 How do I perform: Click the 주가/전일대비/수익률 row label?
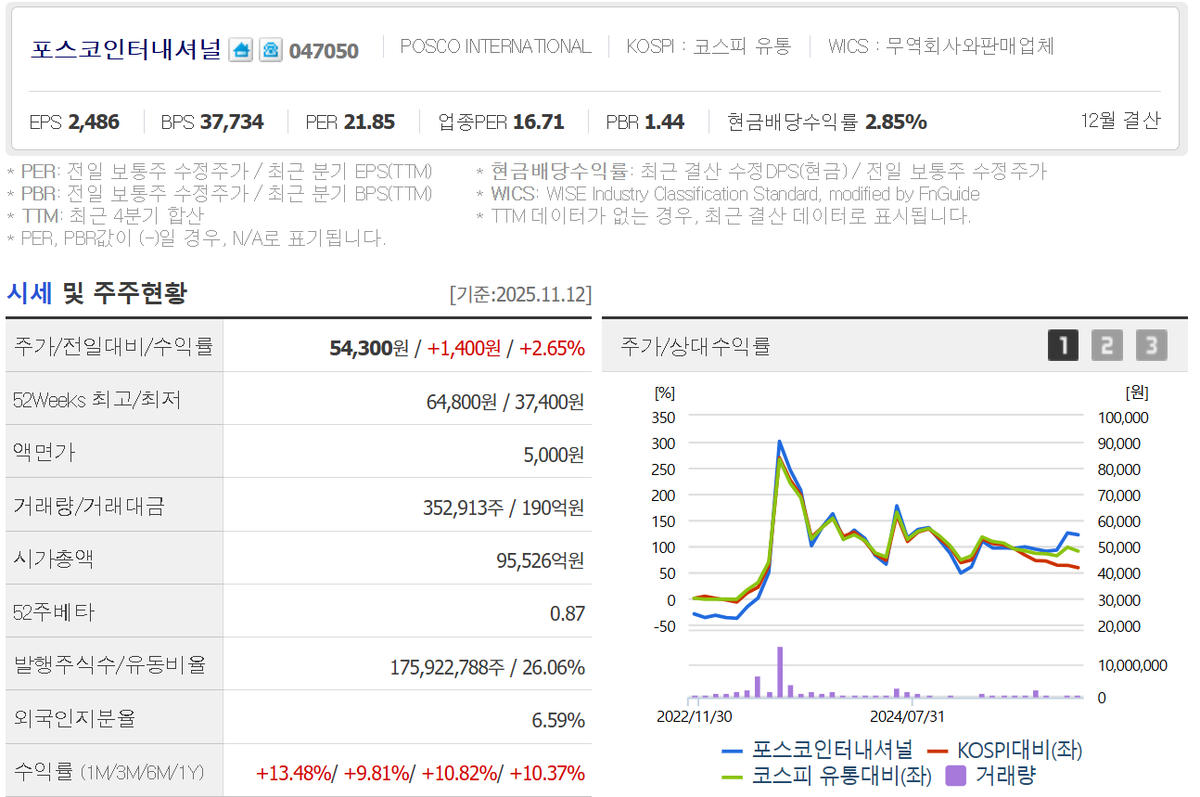click(x=113, y=346)
